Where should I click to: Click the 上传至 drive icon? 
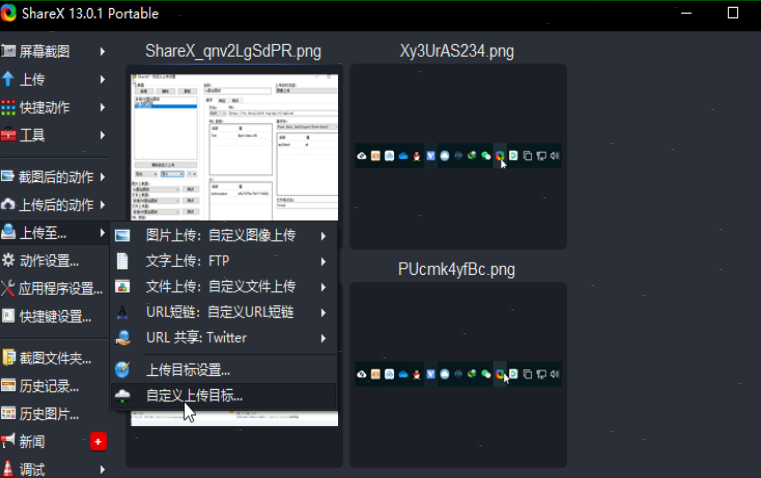click(x=8, y=232)
